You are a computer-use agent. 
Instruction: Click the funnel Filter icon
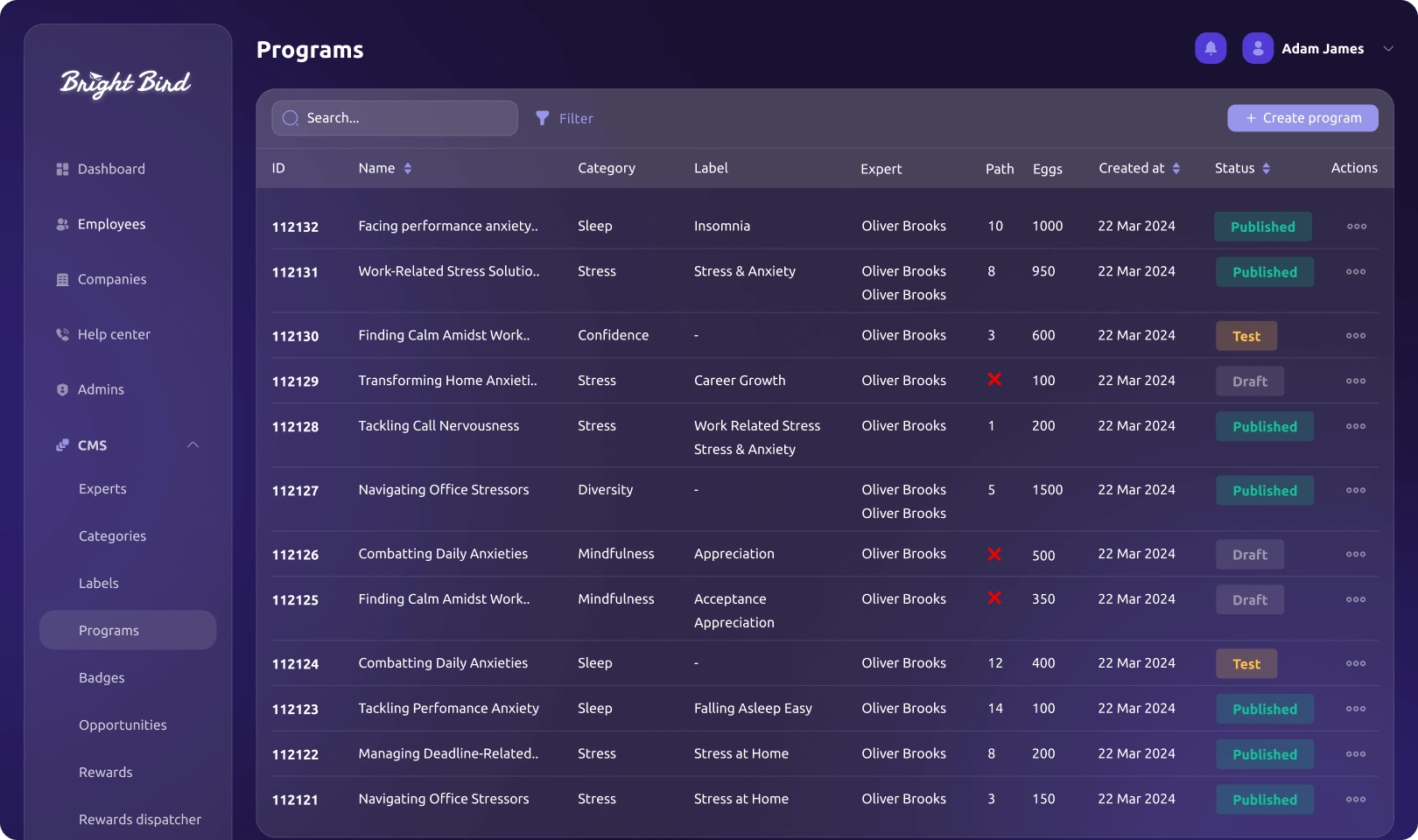[543, 118]
